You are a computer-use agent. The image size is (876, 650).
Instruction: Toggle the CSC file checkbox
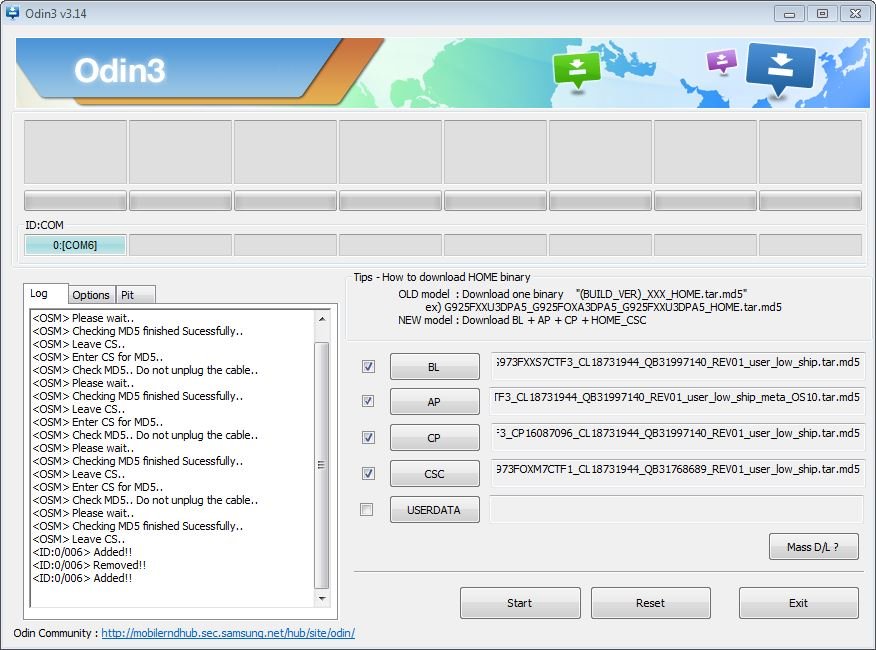368,474
